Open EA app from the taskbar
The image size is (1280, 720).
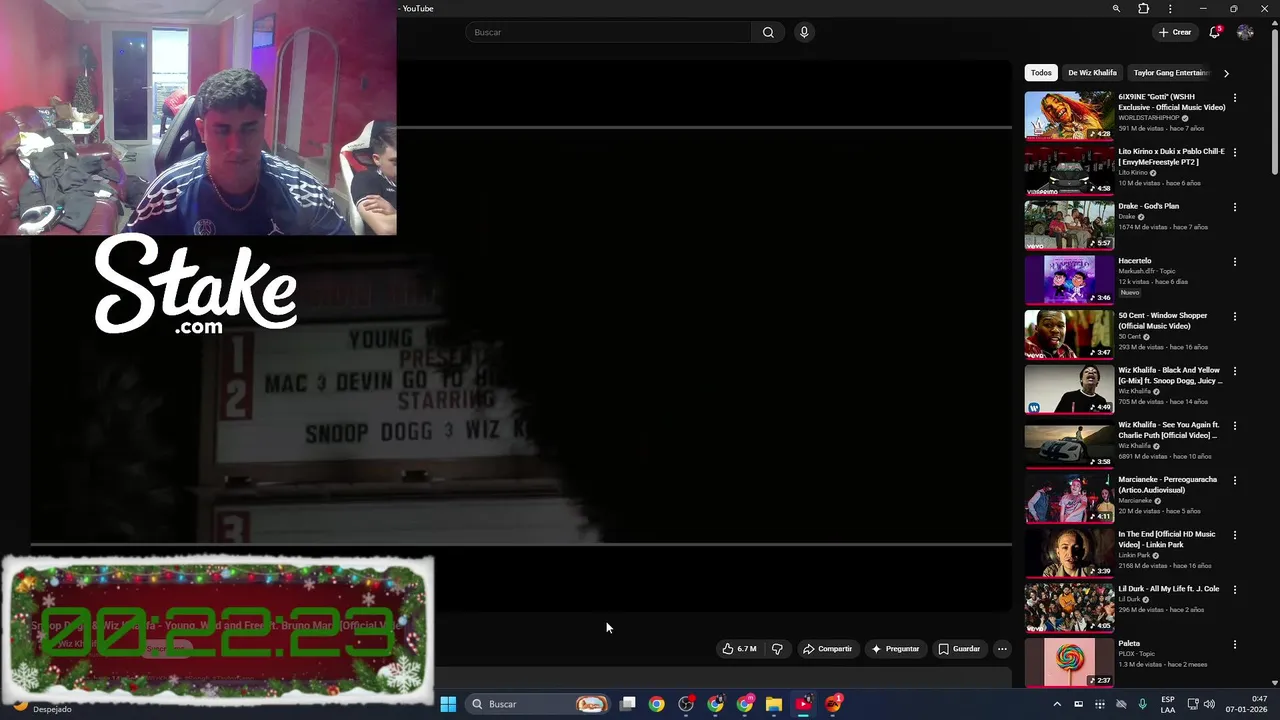[833, 704]
